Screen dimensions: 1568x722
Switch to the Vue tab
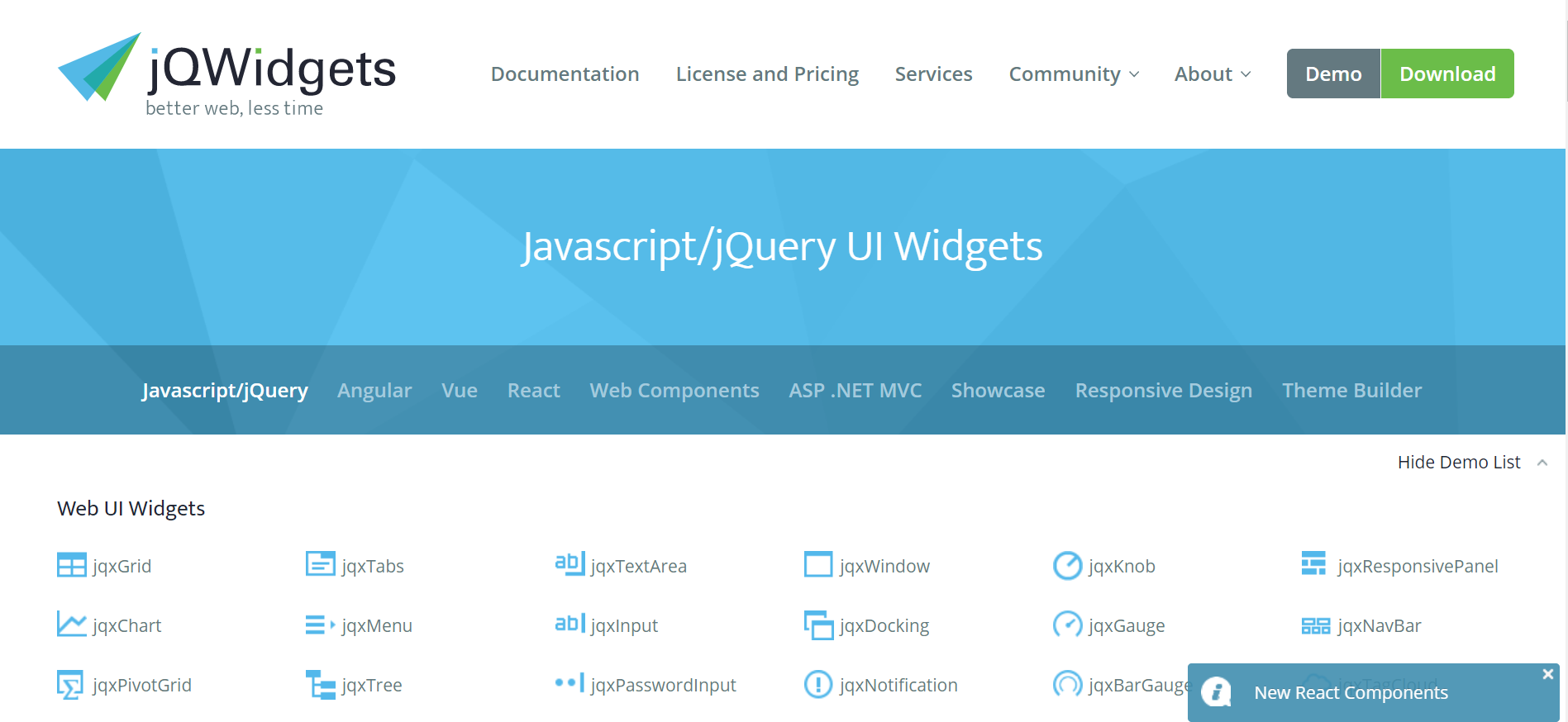pyautogui.click(x=460, y=390)
